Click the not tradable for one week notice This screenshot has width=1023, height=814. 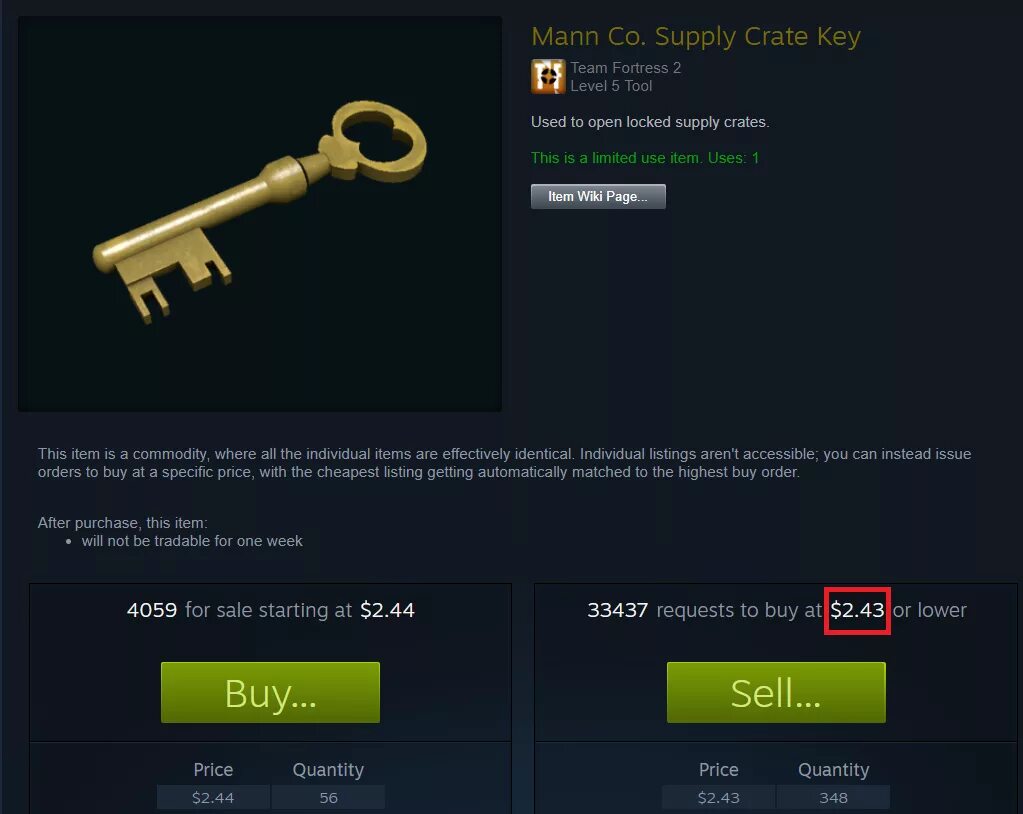(x=192, y=541)
